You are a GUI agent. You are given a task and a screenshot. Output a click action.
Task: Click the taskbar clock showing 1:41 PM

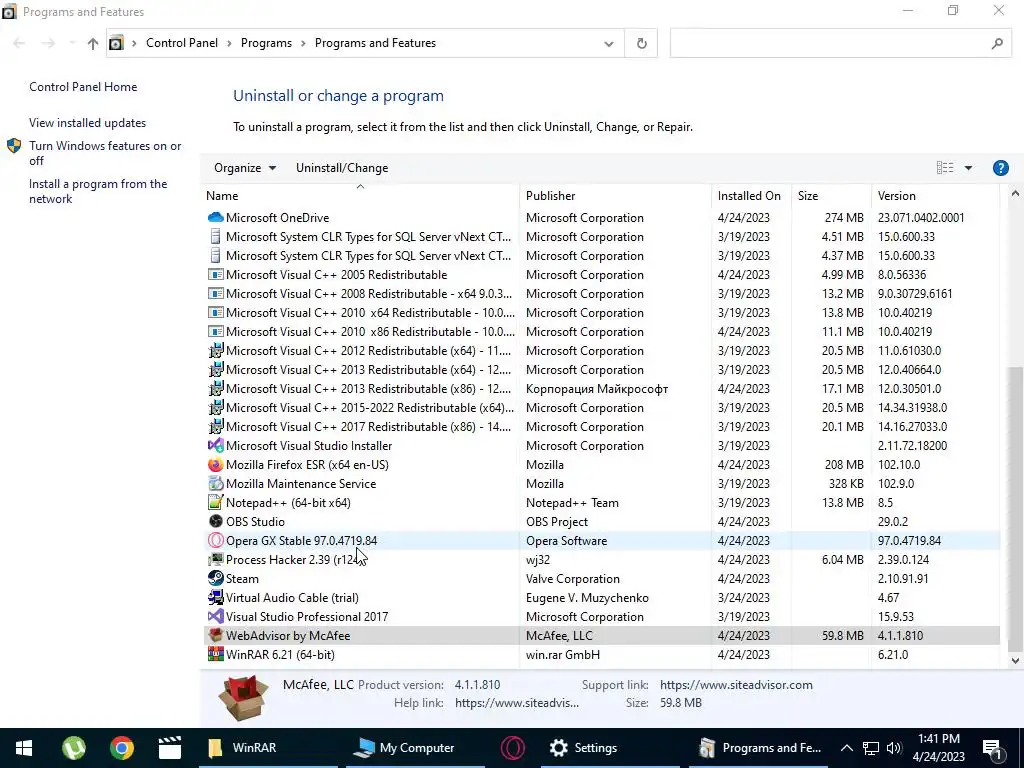coord(938,748)
